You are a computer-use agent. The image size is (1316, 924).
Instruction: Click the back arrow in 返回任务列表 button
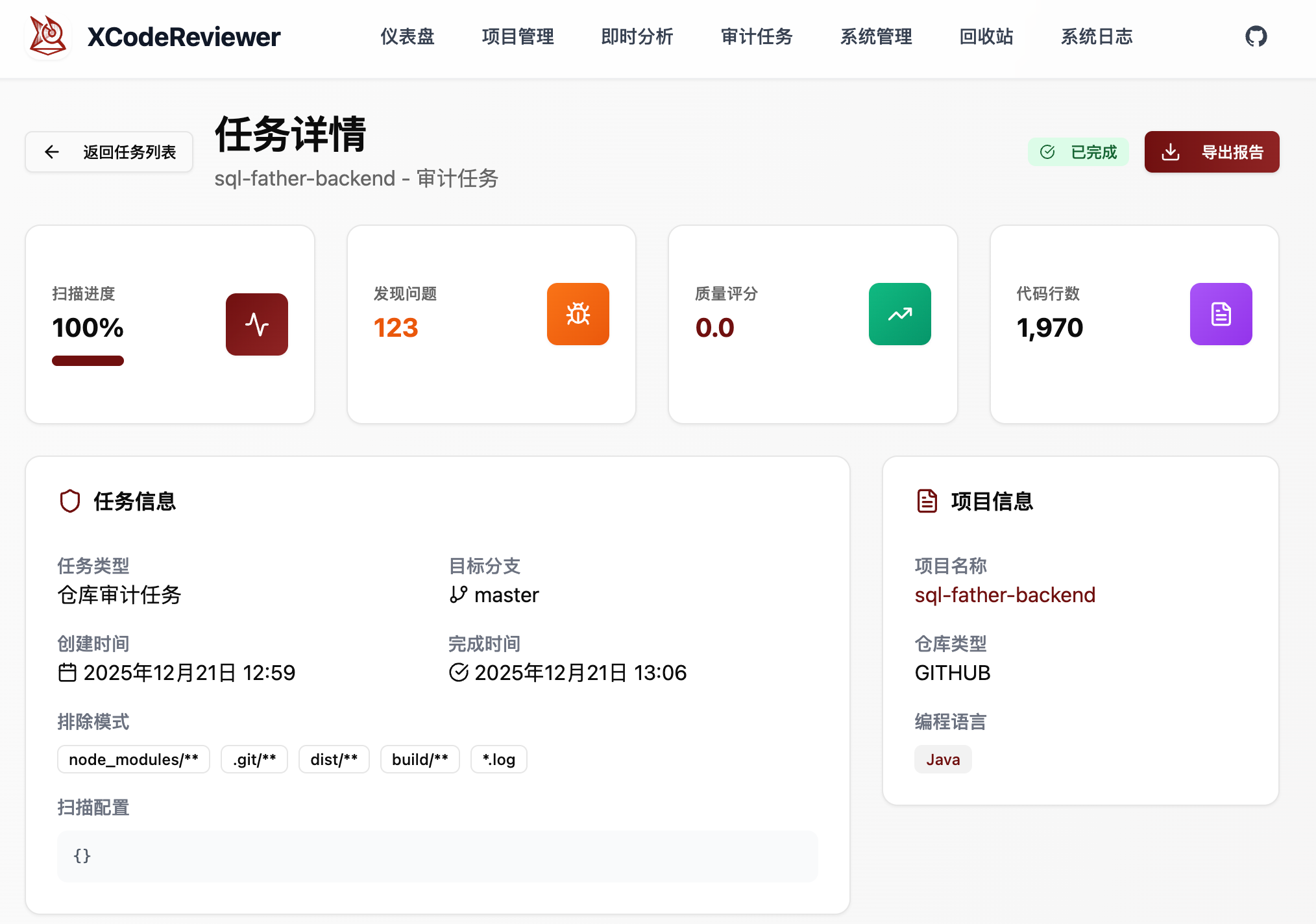pos(52,152)
